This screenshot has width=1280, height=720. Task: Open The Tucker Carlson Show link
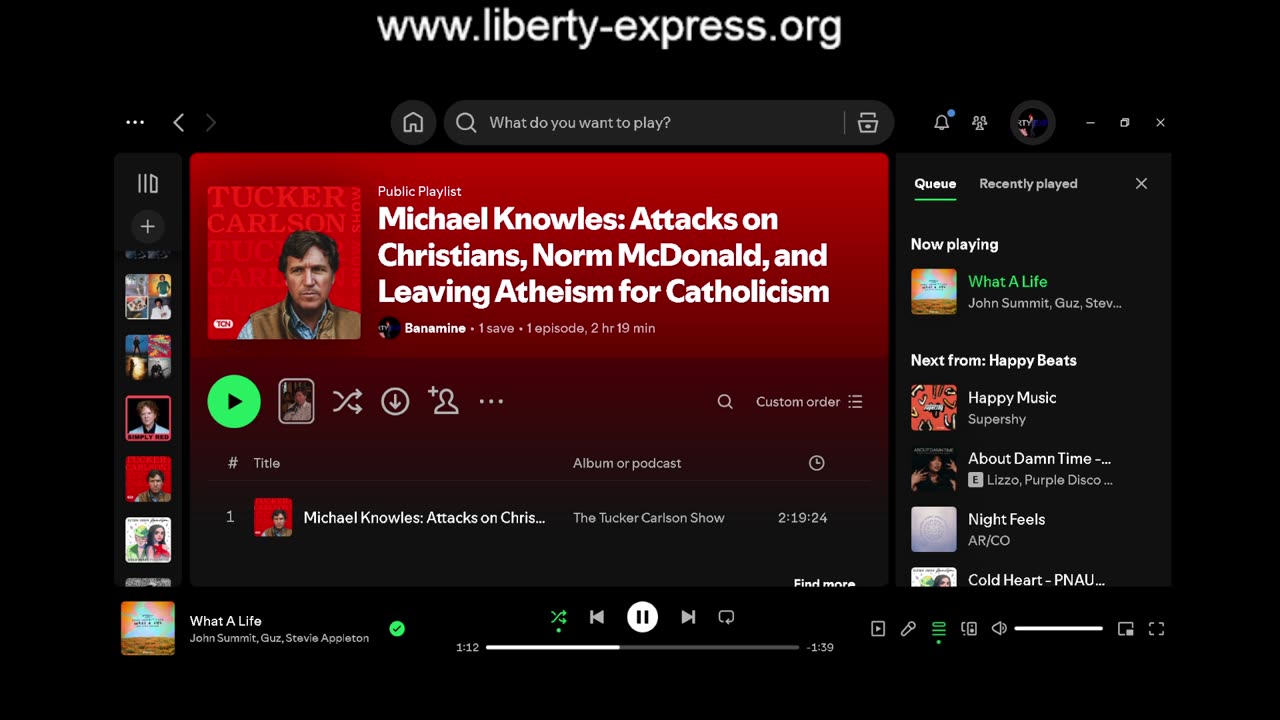click(648, 517)
